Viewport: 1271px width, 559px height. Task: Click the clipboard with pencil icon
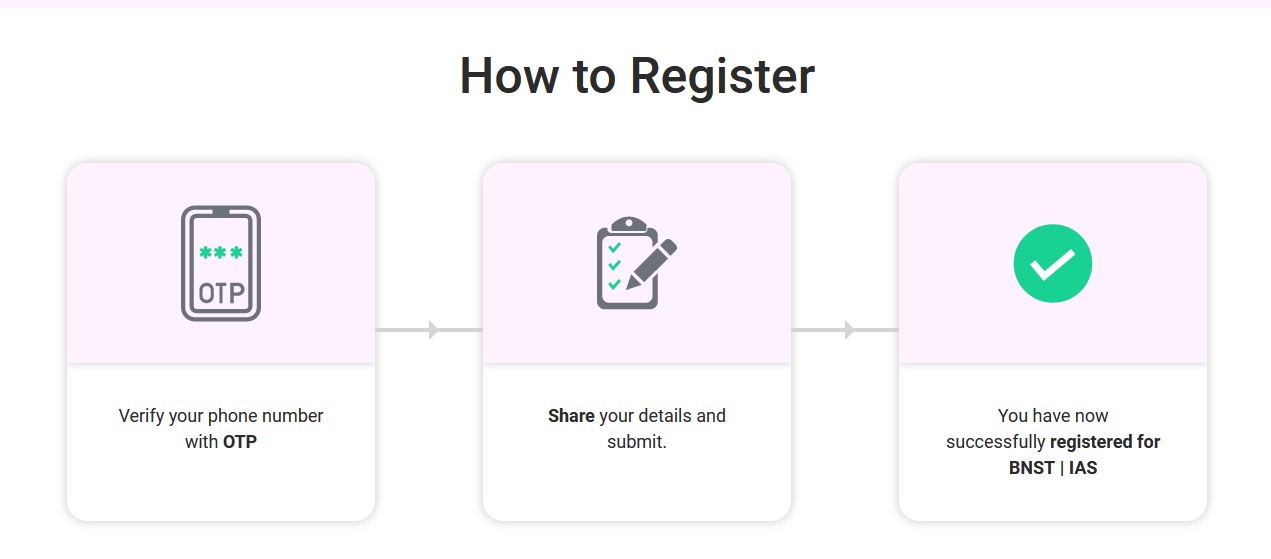click(x=636, y=263)
